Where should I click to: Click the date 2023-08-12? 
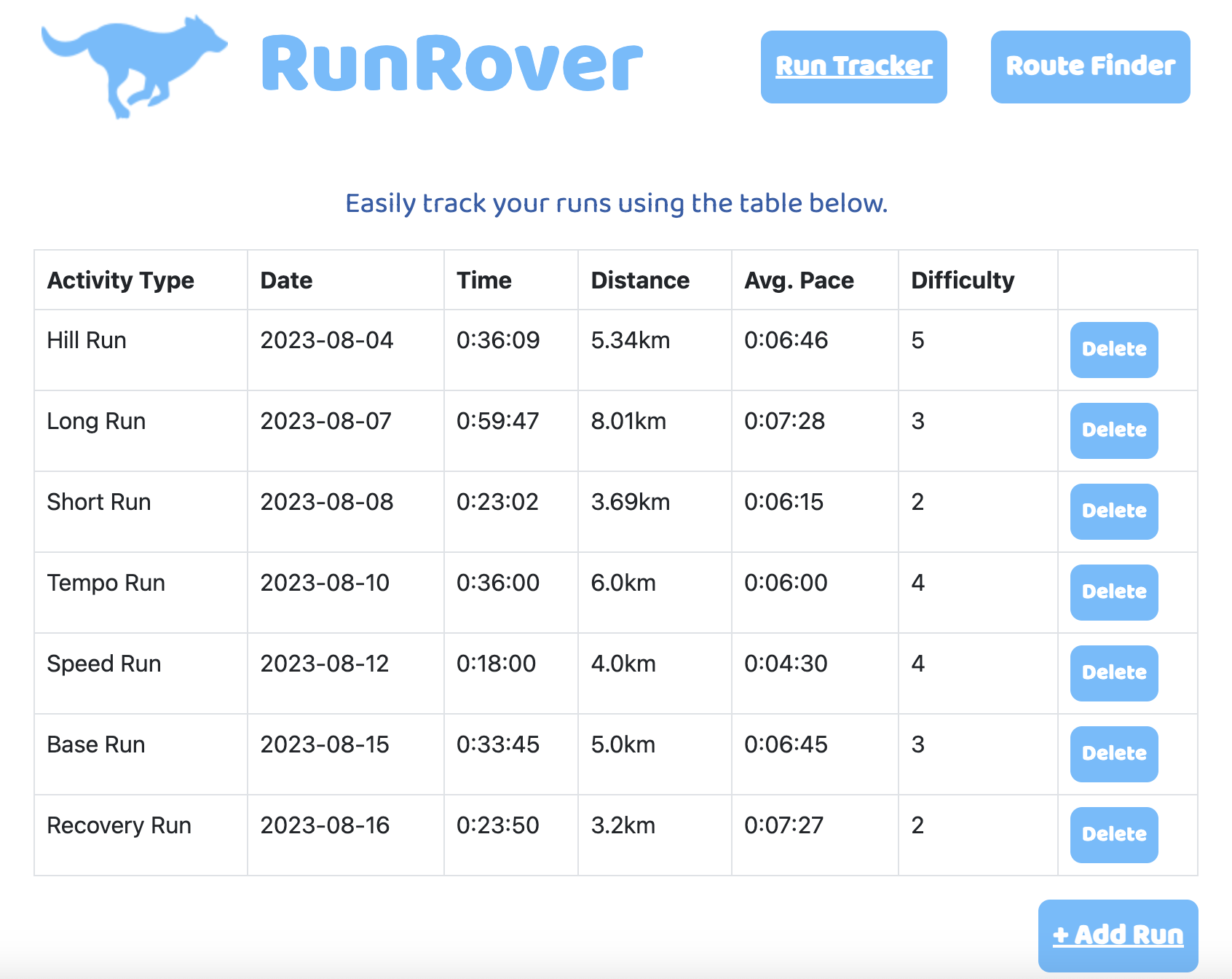325,664
